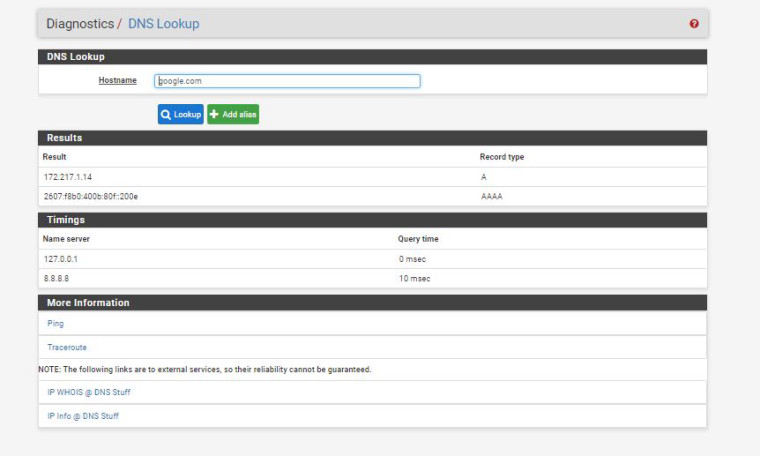Click the More Information panel heading

click(x=88, y=302)
